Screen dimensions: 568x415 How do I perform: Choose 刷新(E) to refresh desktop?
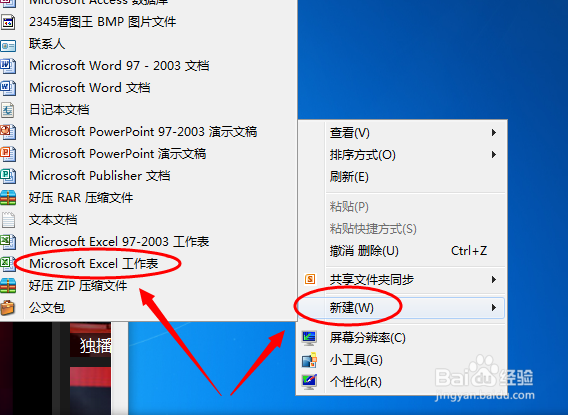click(x=401, y=177)
